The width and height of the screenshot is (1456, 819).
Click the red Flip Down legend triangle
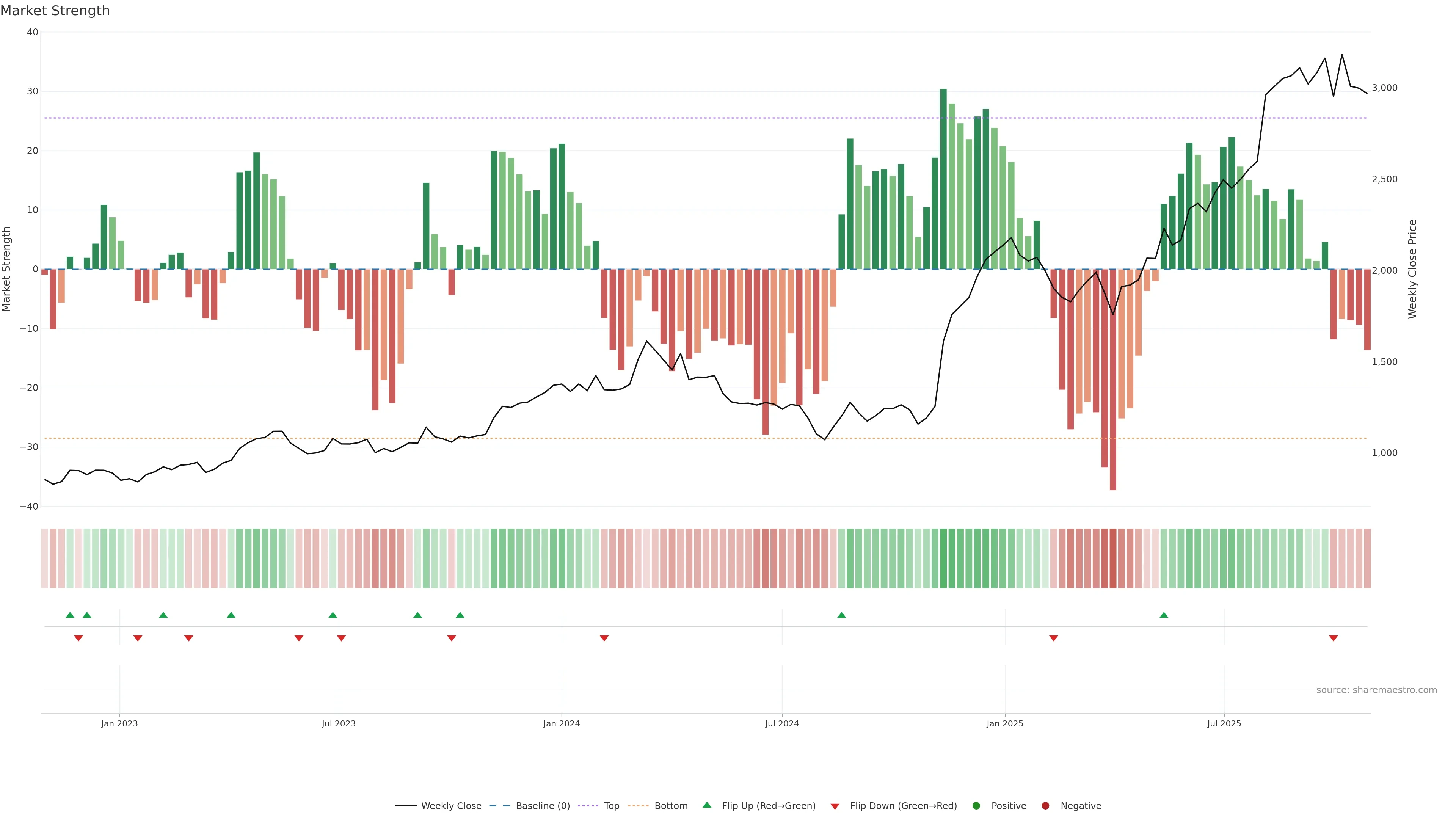835,806
